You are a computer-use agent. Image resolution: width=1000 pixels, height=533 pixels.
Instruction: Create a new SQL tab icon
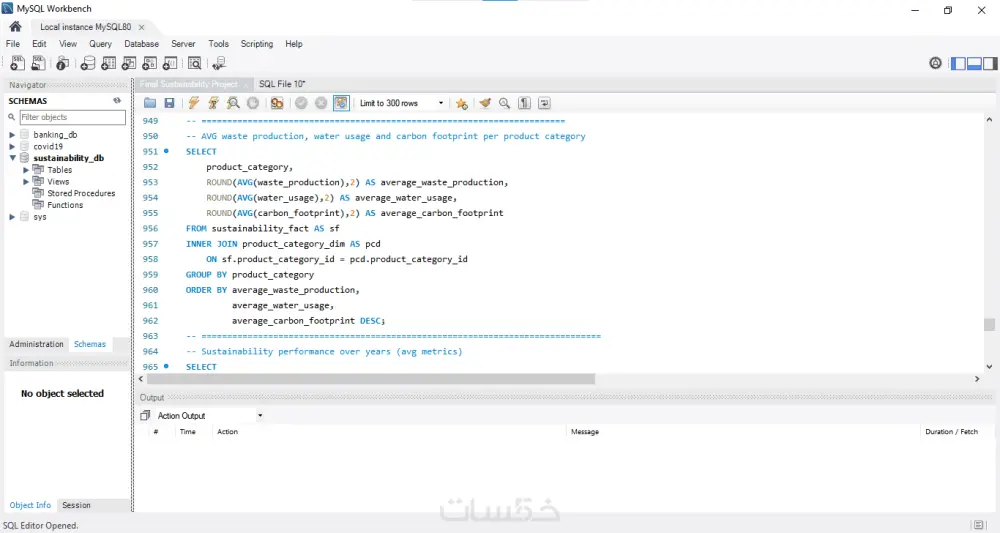pos(17,63)
